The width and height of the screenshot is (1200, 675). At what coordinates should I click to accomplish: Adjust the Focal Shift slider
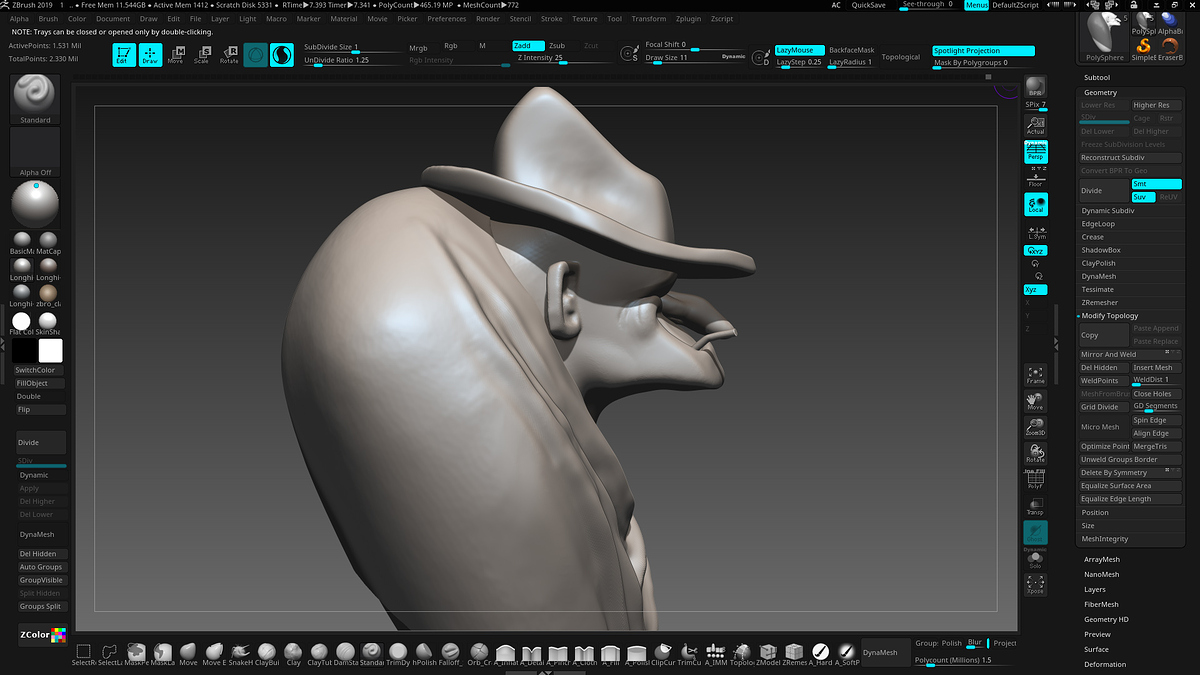coord(693,46)
